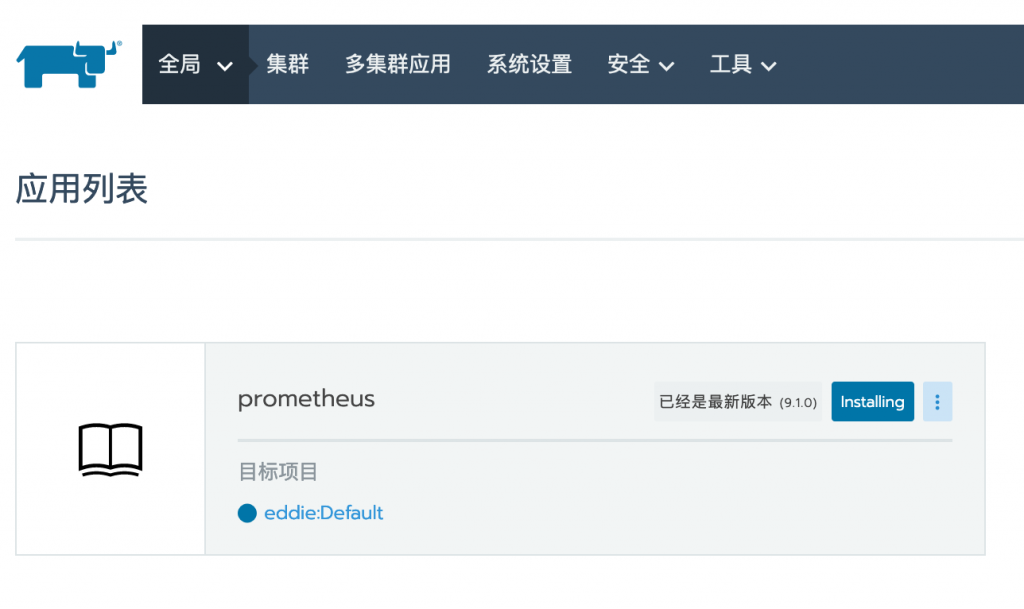Viewport: 1024px width, 609px height.
Task: Click the open book catalog icon
Action: click(110, 450)
